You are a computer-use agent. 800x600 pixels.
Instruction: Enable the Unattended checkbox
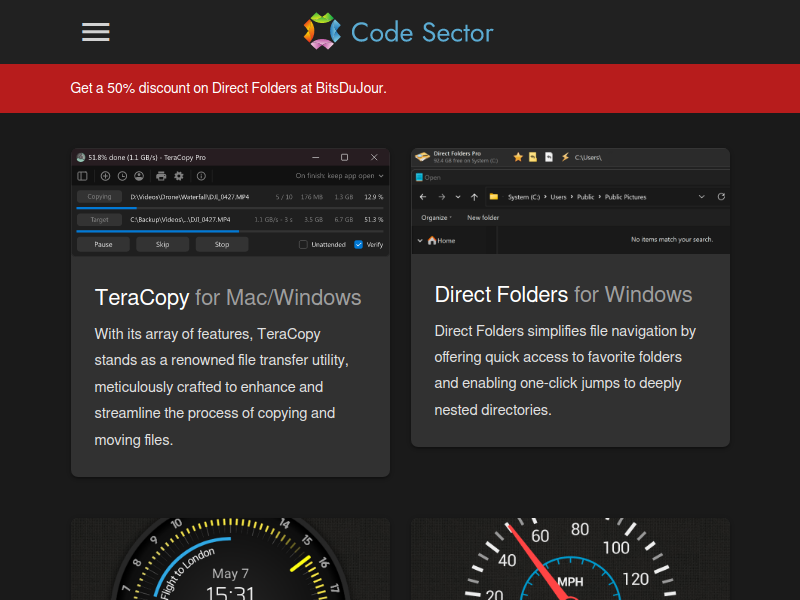point(304,244)
